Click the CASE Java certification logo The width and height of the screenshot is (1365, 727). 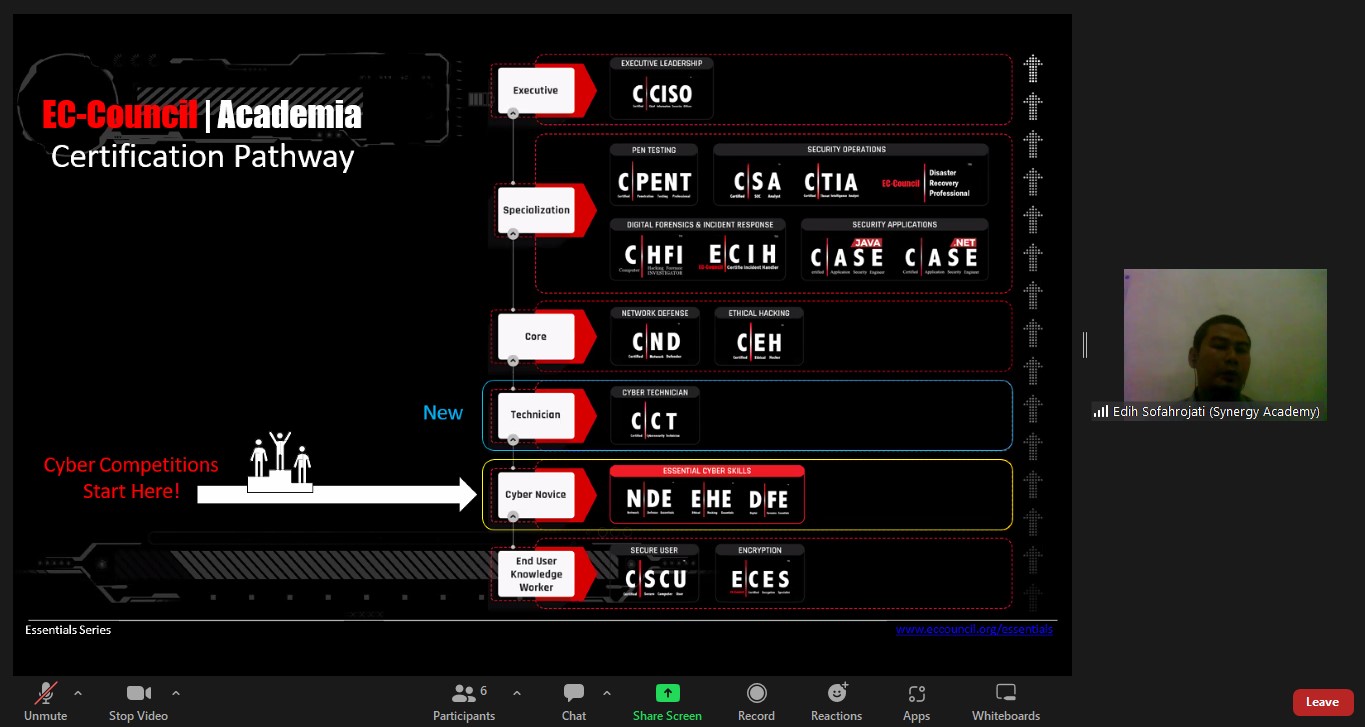click(847, 256)
